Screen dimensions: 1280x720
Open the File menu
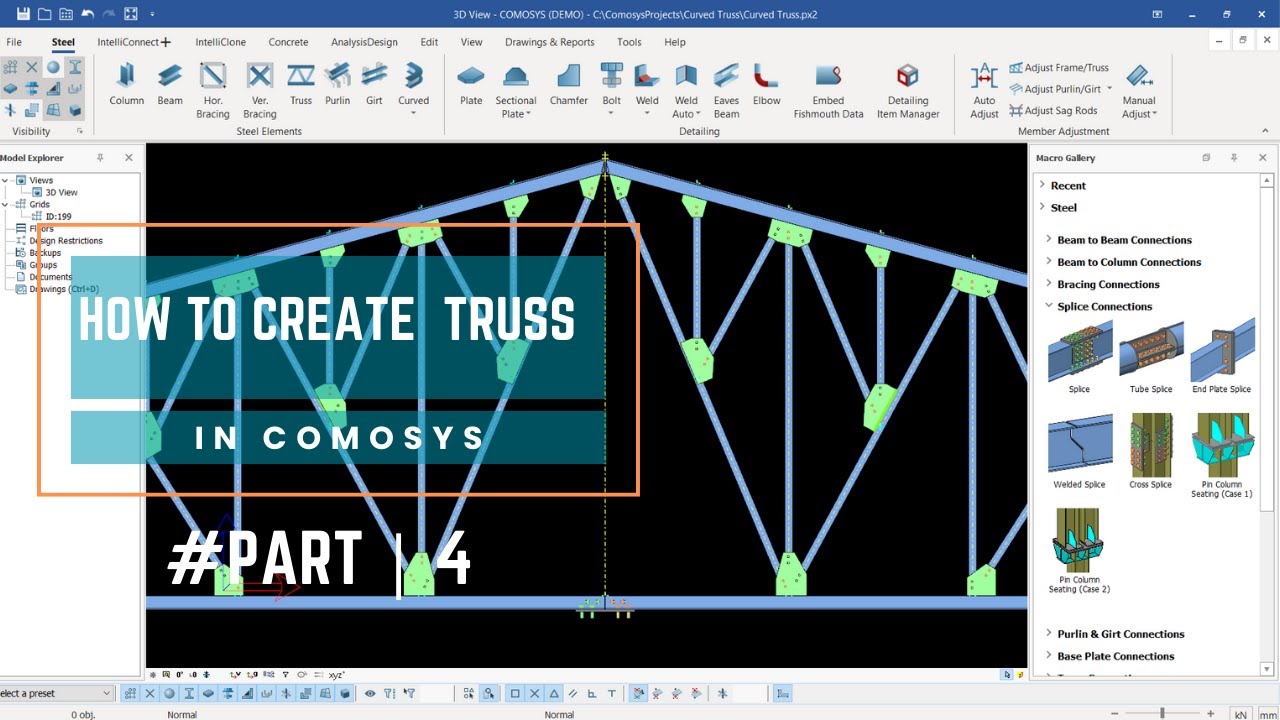[14, 42]
